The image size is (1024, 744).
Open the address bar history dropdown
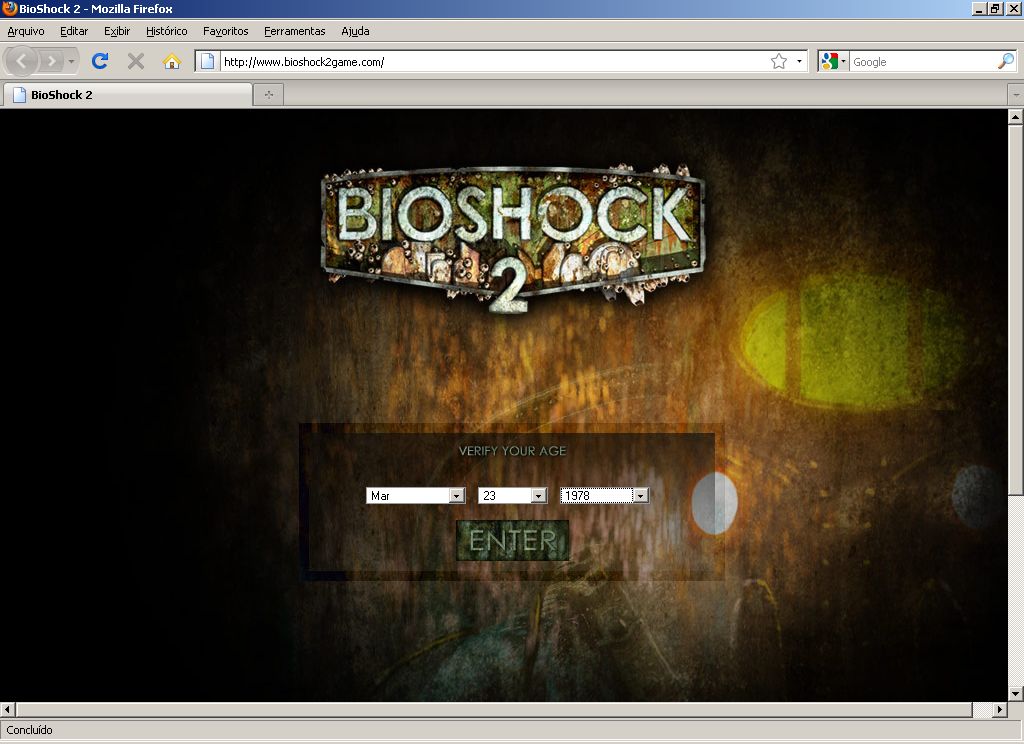click(799, 62)
